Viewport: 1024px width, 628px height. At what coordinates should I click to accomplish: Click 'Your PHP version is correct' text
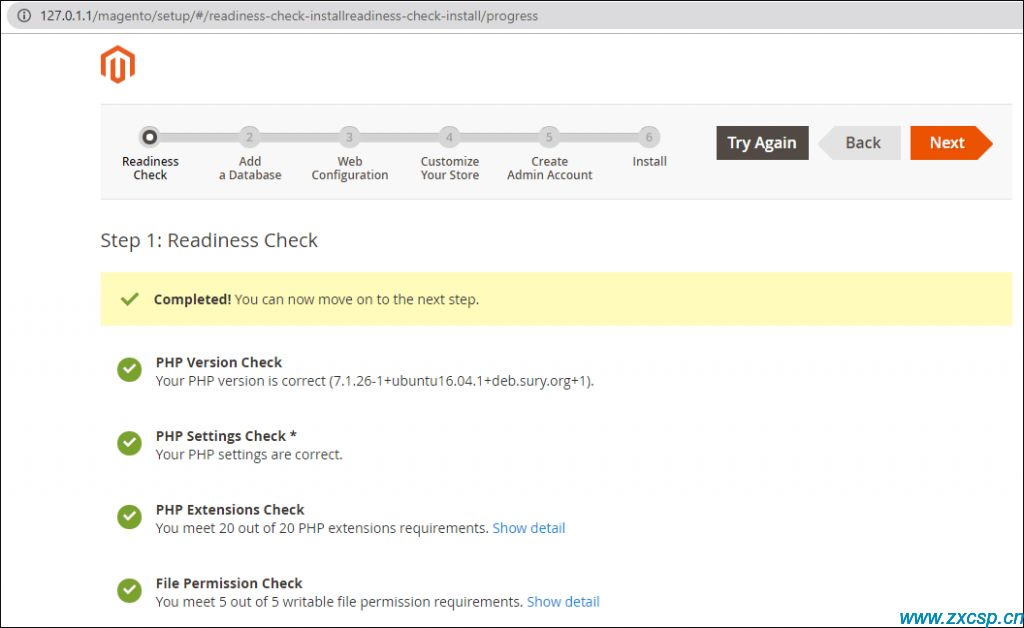375,381
